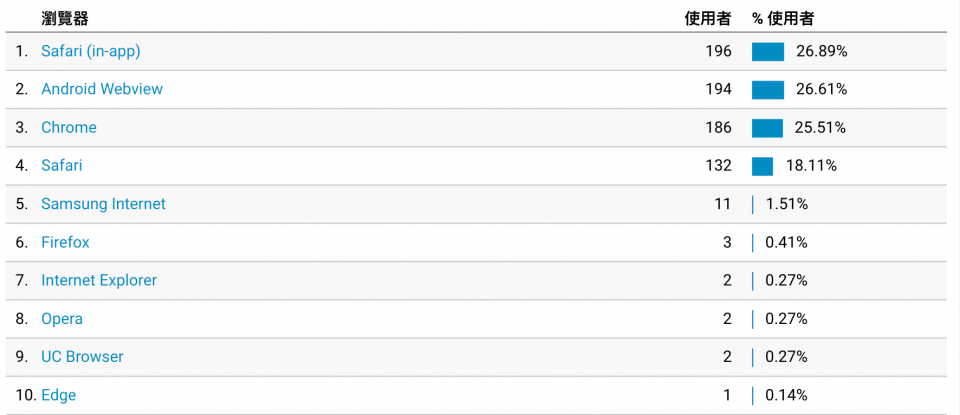The height and width of the screenshot is (415, 960).
Task: Click the blue bar for 26.89%
Action: (x=768, y=52)
